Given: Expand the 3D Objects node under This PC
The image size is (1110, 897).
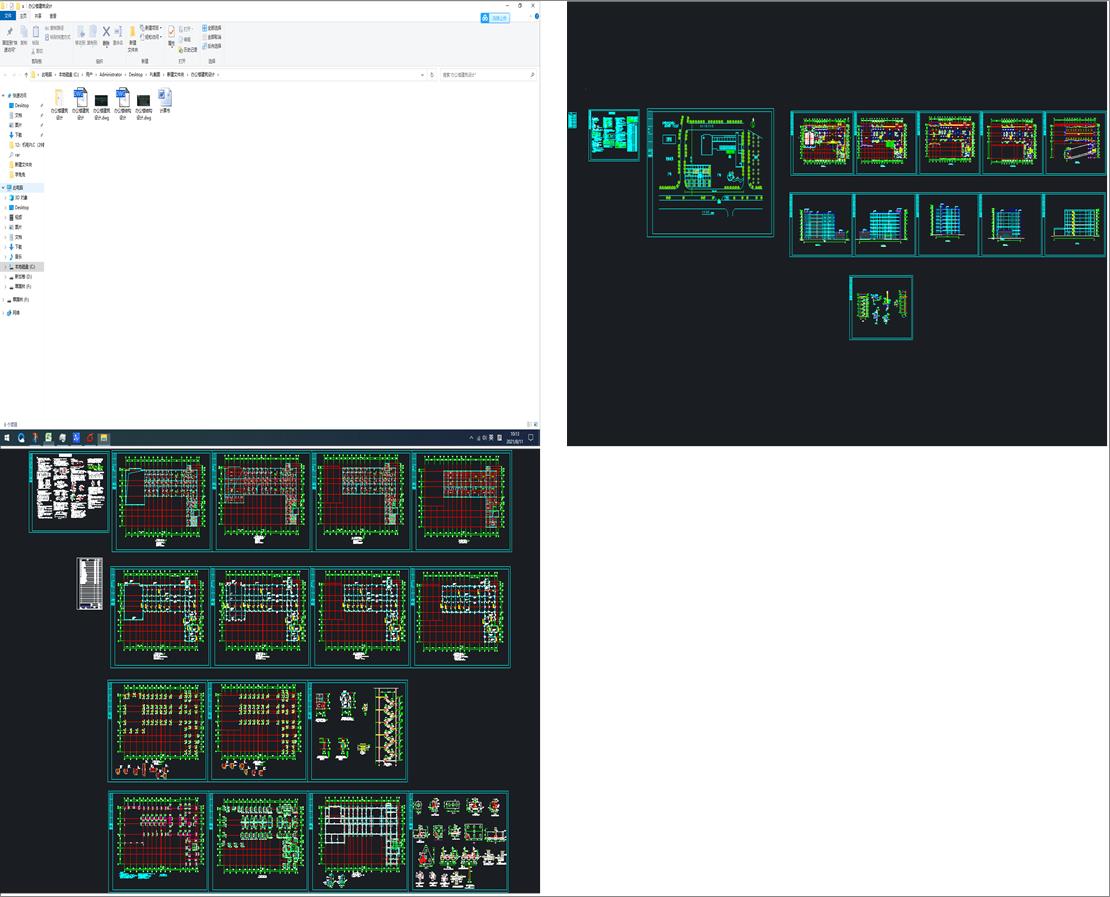Looking at the screenshot, I should pyautogui.click(x=6, y=198).
